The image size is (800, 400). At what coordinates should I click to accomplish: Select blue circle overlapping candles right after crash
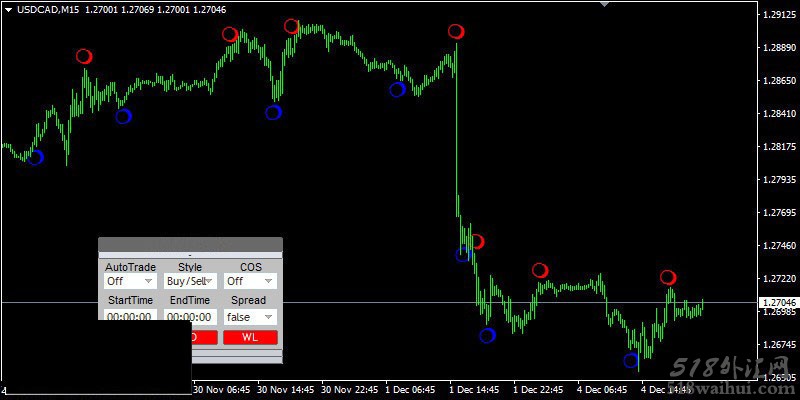(463, 254)
